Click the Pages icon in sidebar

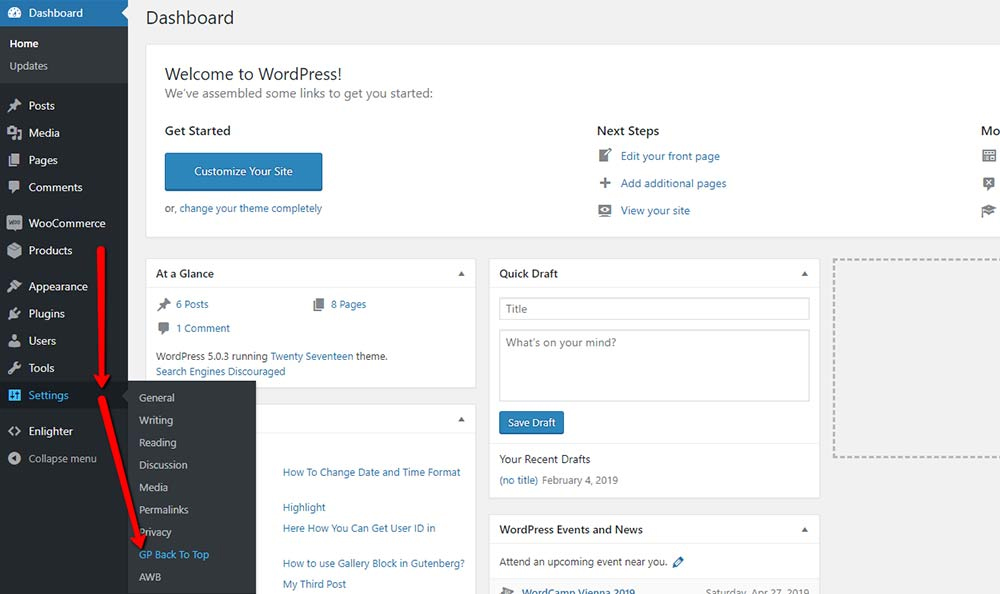(14, 160)
